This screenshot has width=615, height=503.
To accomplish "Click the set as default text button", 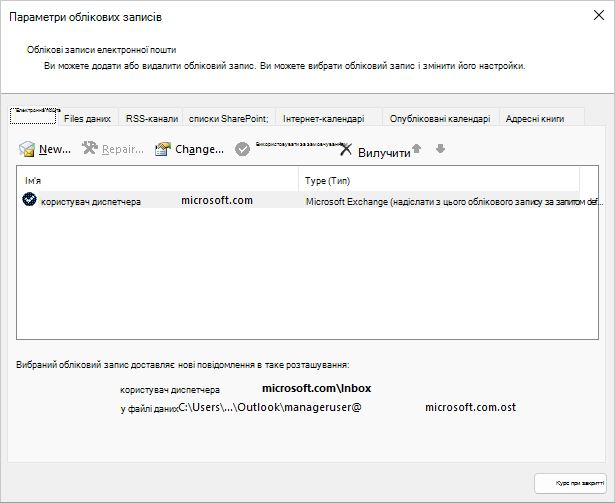I will click(301, 144).
